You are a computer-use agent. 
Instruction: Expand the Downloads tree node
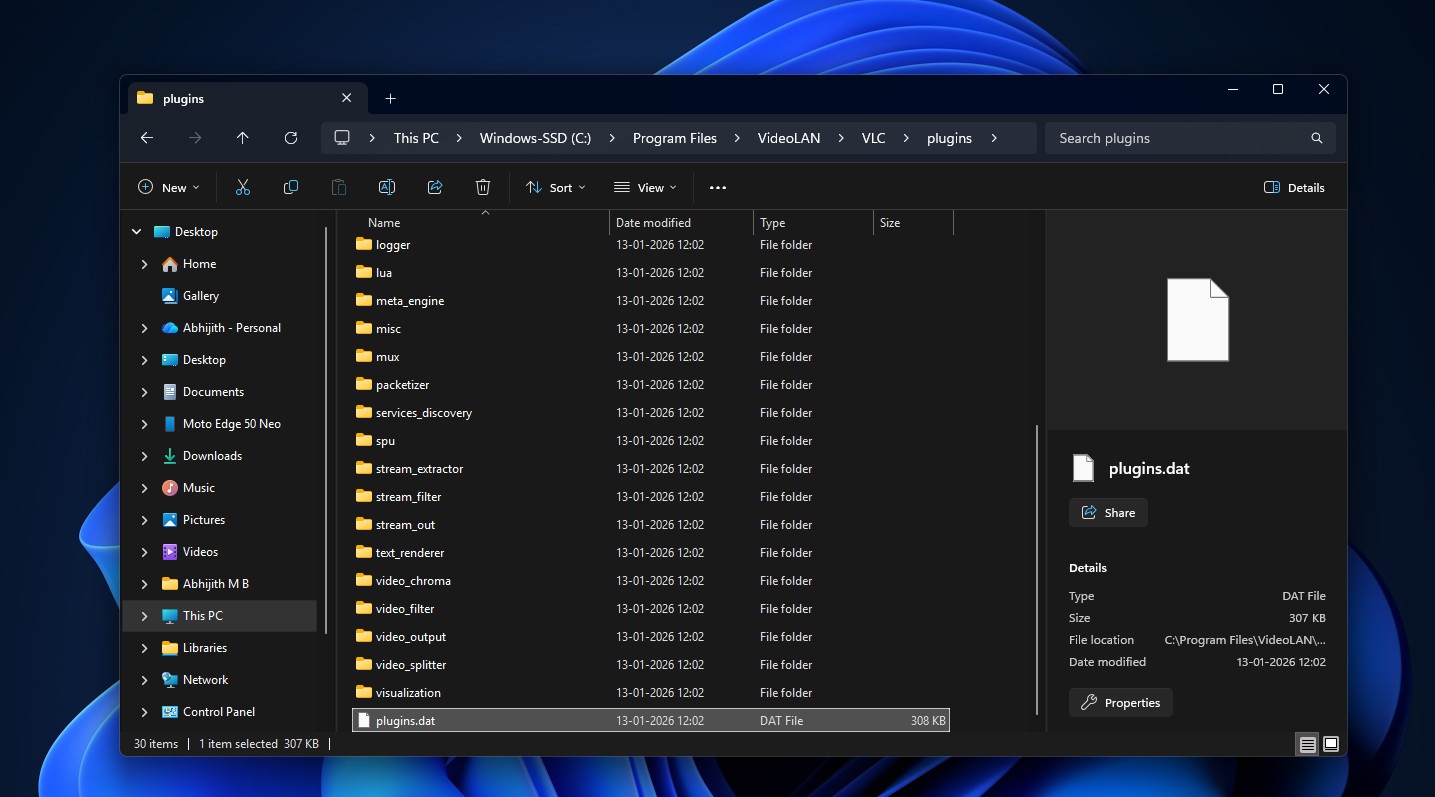click(145, 456)
